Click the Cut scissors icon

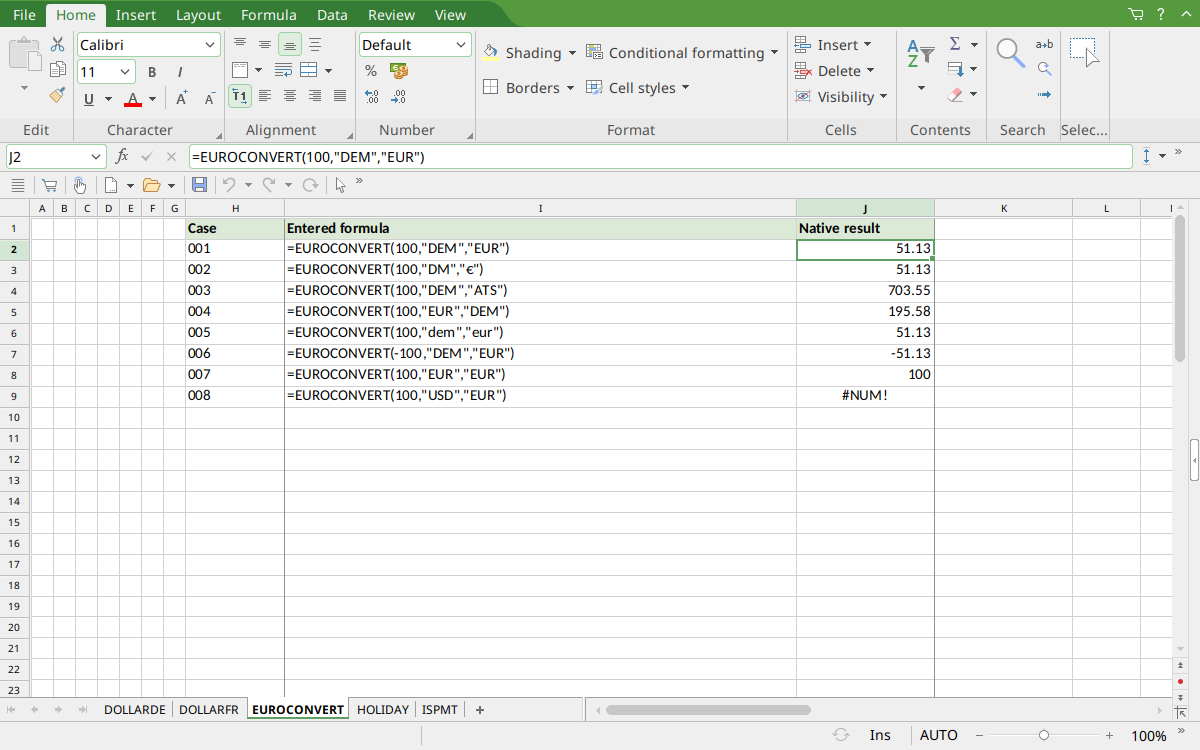[x=58, y=45]
